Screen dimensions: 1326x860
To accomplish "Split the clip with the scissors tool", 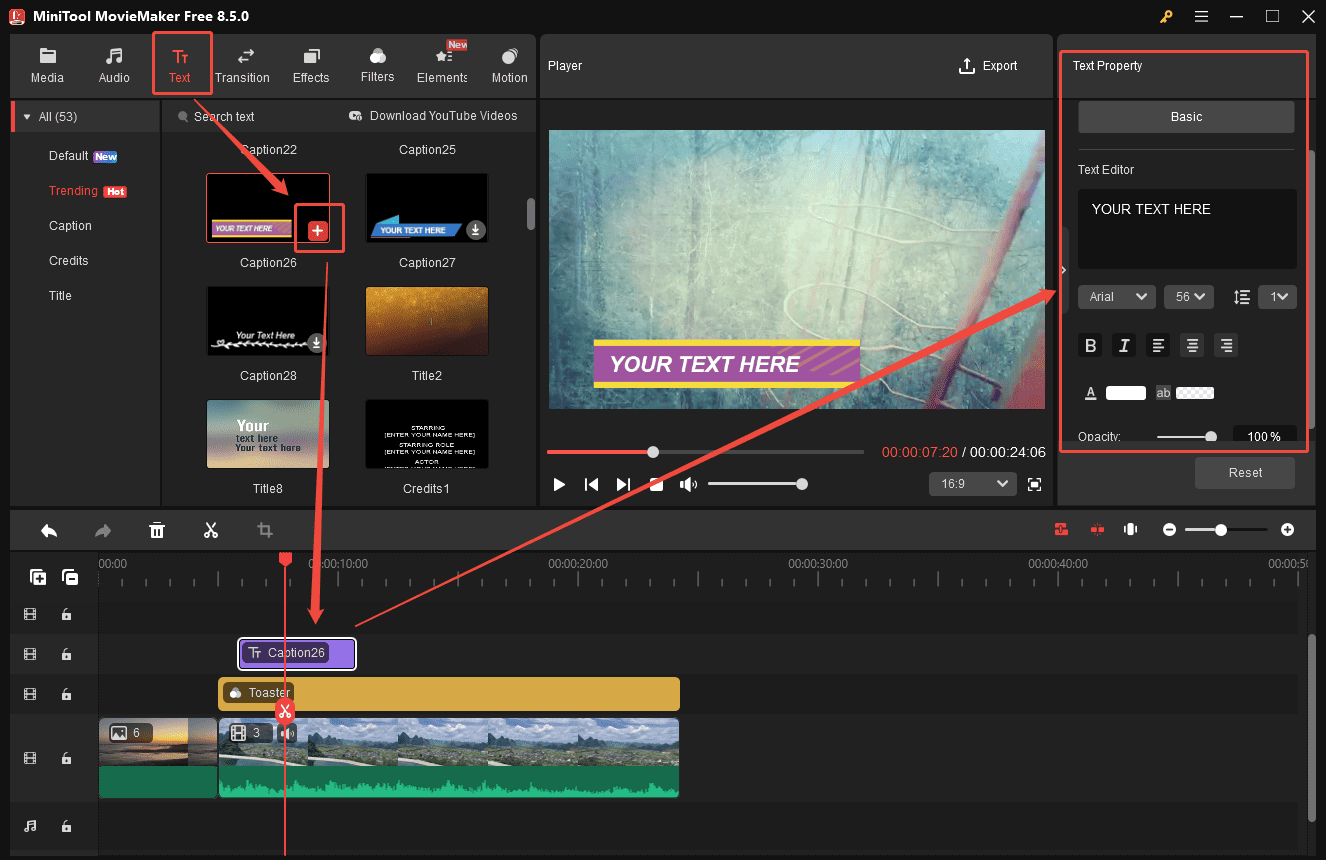I will tap(211, 530).
